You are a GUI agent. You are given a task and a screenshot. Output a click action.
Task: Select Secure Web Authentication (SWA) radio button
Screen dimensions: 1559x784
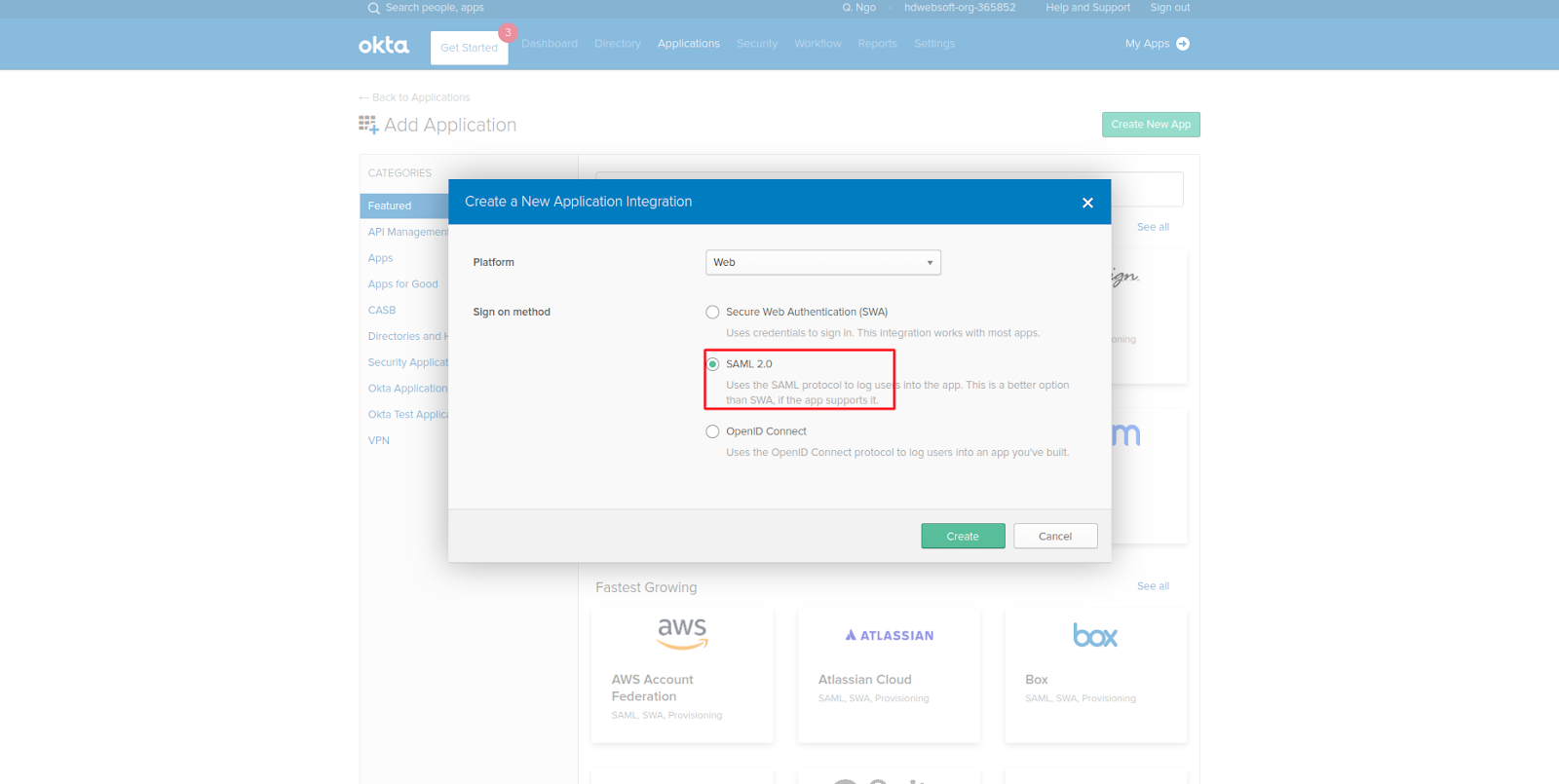[712, 313]
